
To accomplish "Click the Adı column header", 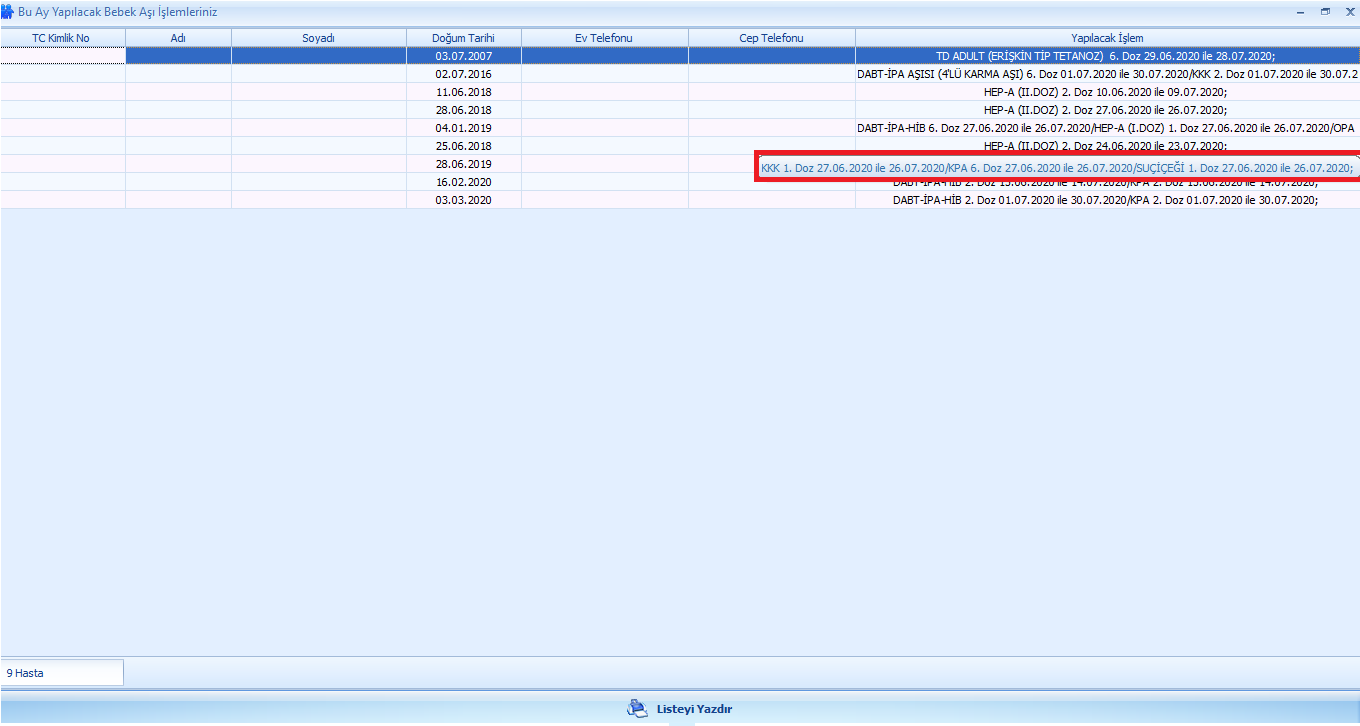I will point(178,38).
